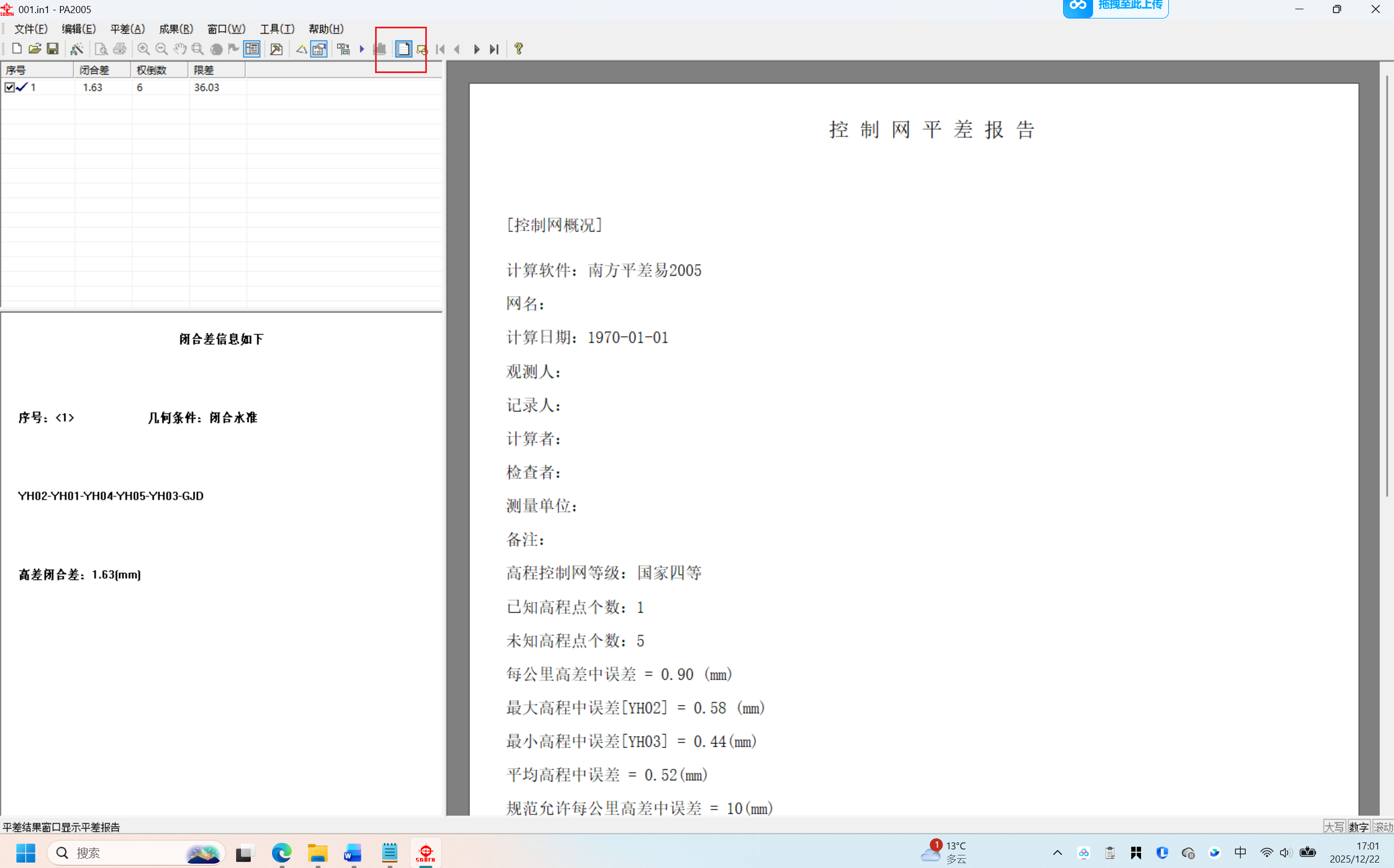
Task: Go to the previous page
Action: click(x=458, y=50)
